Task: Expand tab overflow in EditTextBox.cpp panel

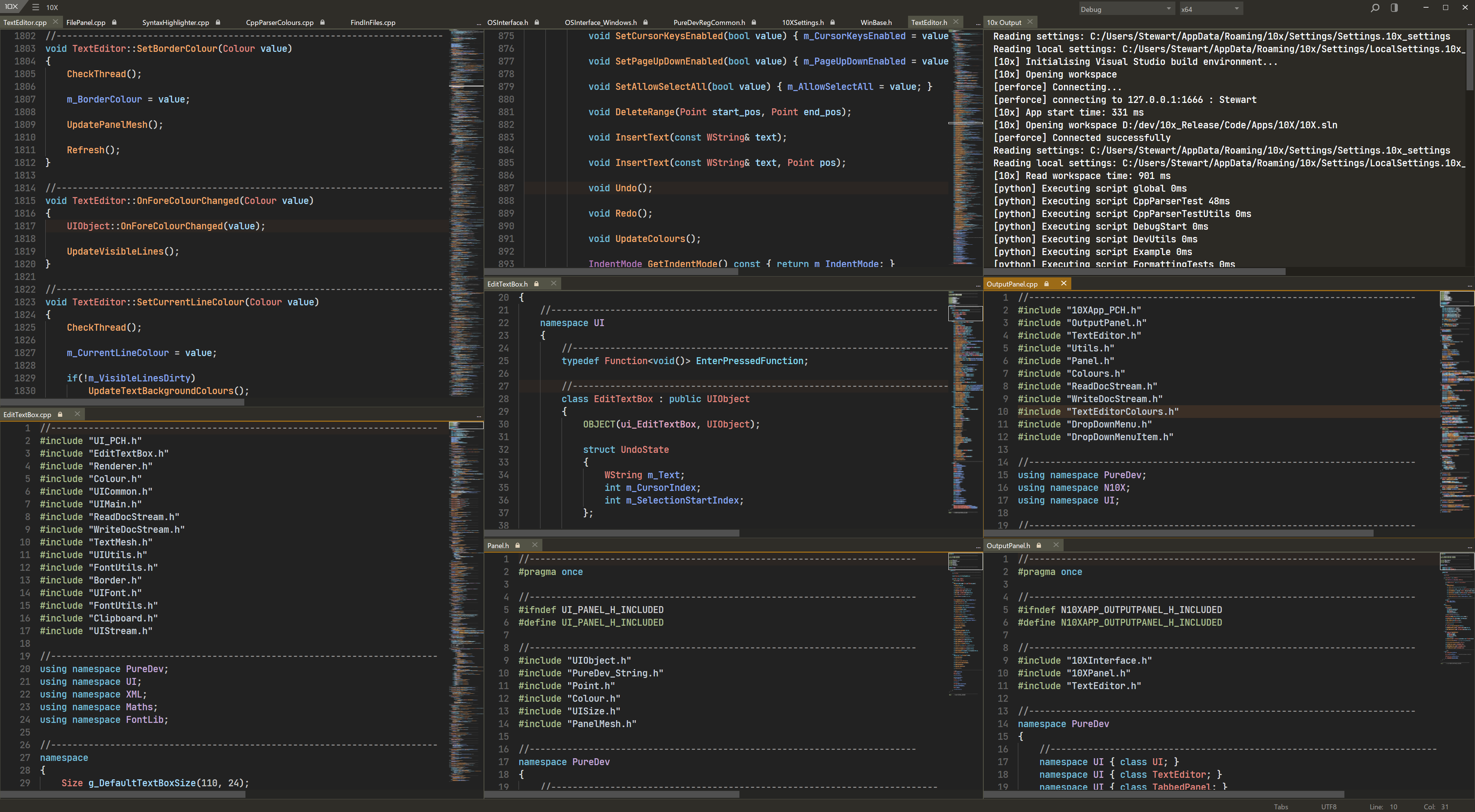Action: coord(479,416)
